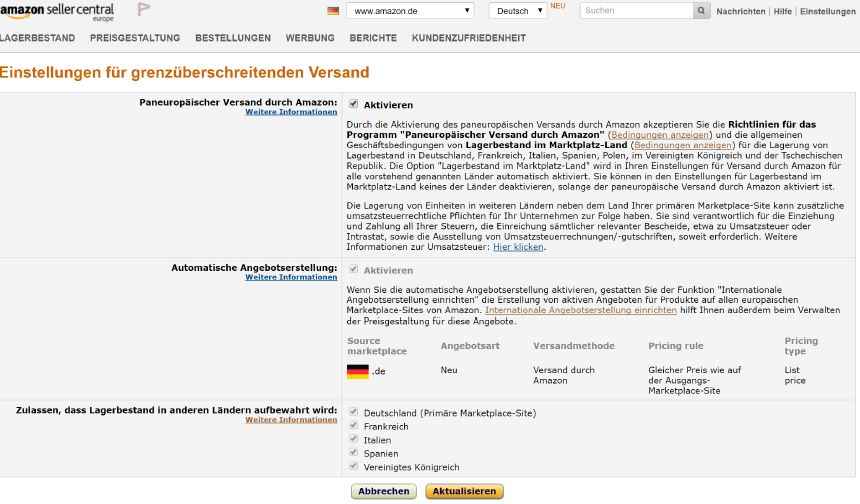Click the Abbrechen button
860x504 pixels.
coord(384,491)
